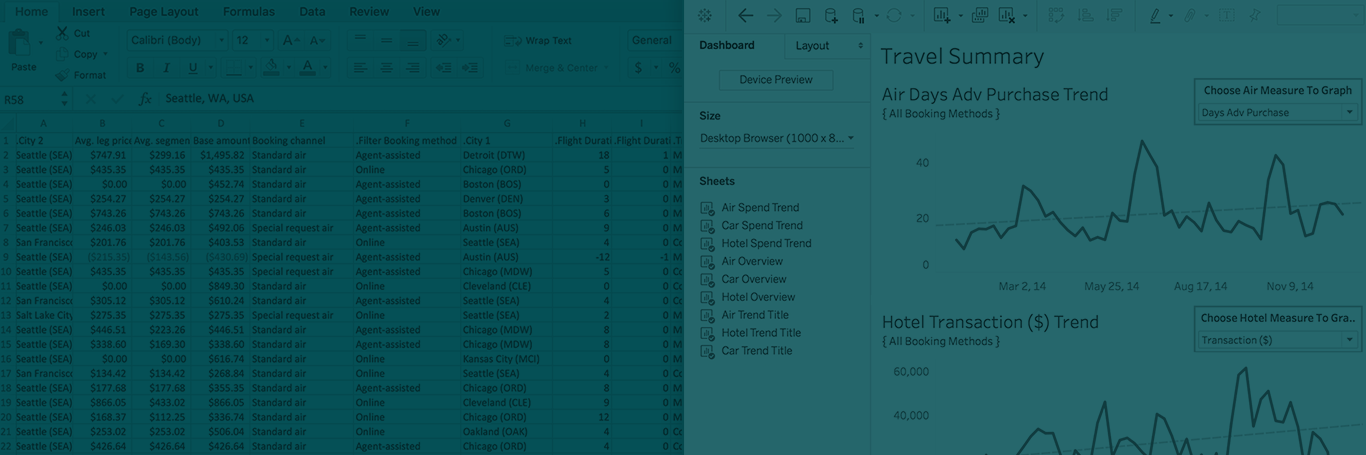Toggle Wrap Text for cells
This screenshot has height=455, width=1366.
[539, 41]
